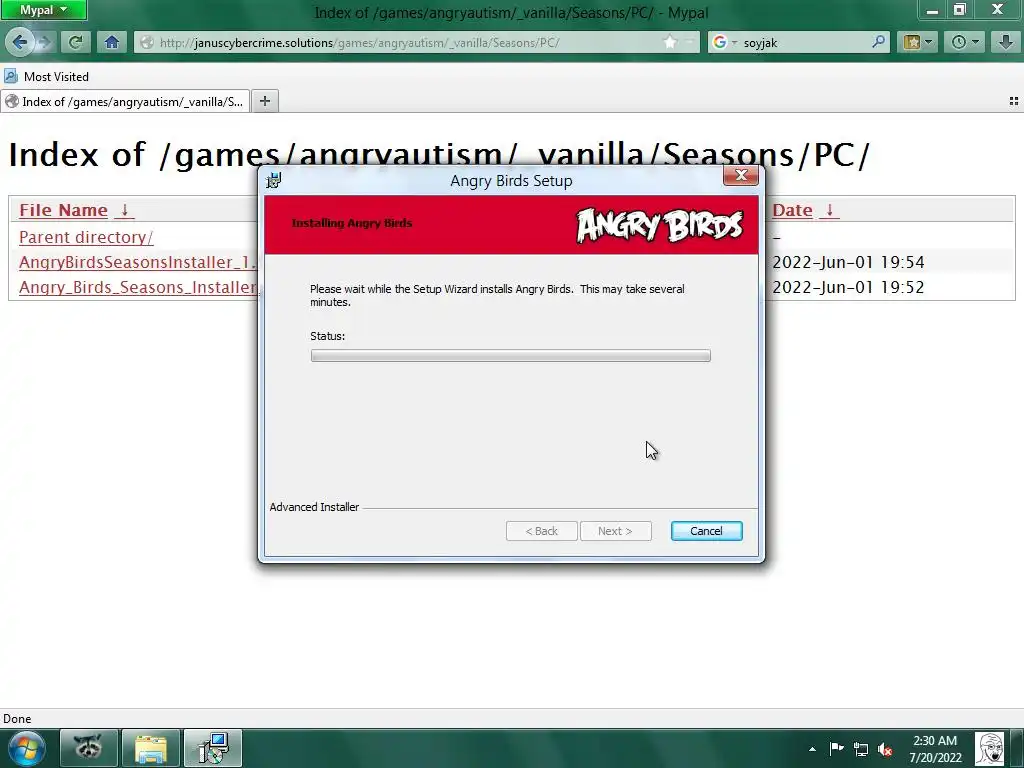The height and width of the screenshot is (768, 1024).
Task: Click the File Name sort arrow
Action: [124, 210]
